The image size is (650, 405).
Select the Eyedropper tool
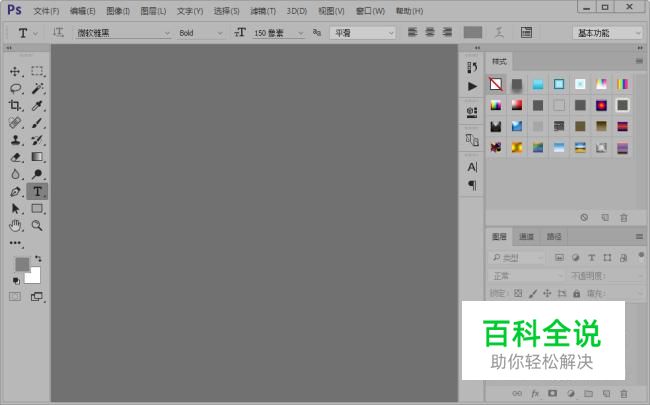[x=37, y=105]
